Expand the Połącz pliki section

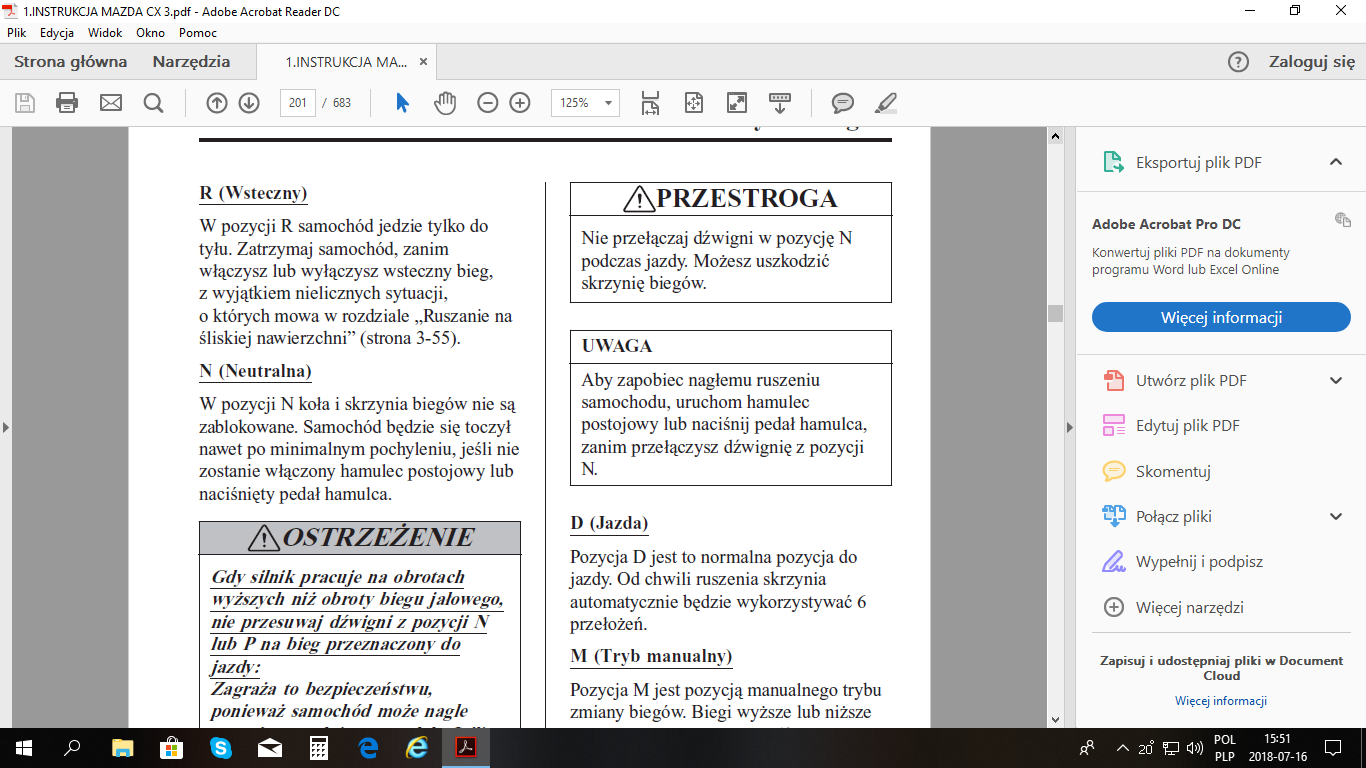click(x=1335, y=516)
